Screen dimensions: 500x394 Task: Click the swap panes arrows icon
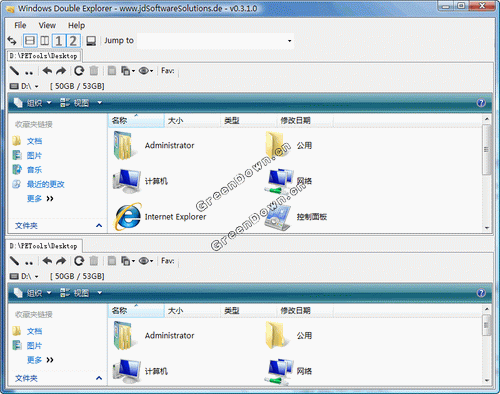point(12,41)
